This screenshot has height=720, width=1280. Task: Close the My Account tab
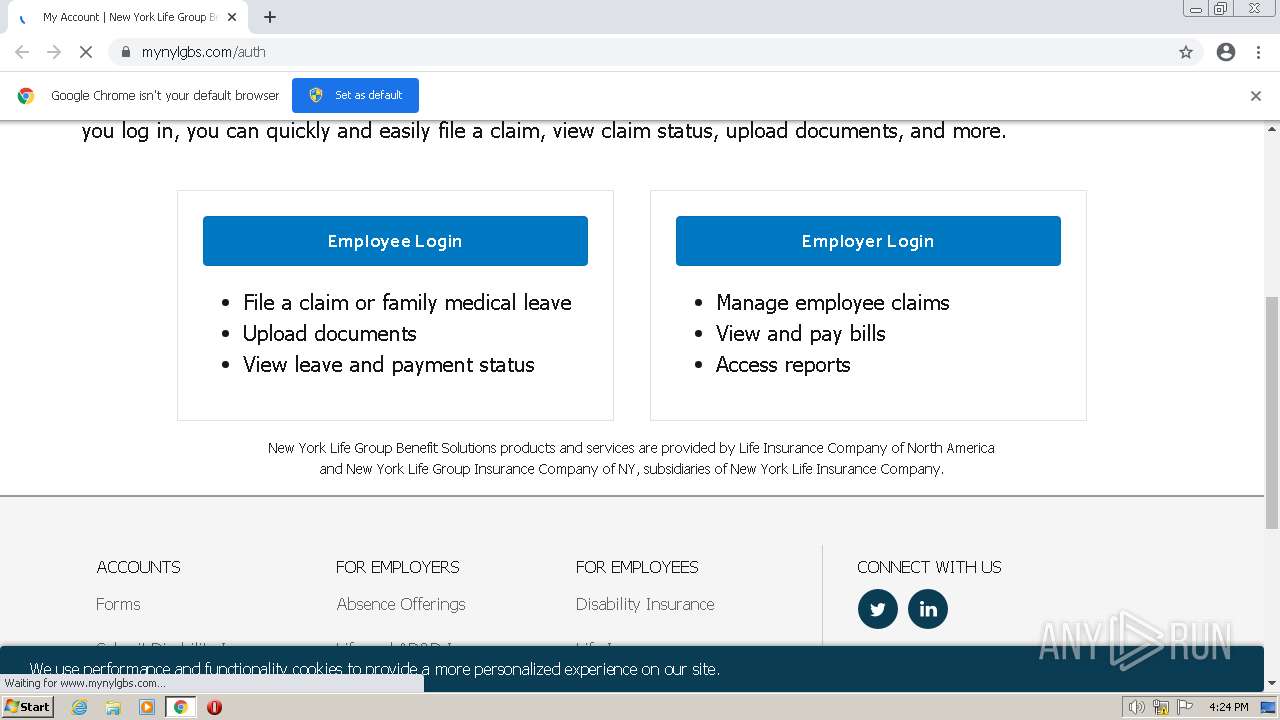[x=232, y=17]
